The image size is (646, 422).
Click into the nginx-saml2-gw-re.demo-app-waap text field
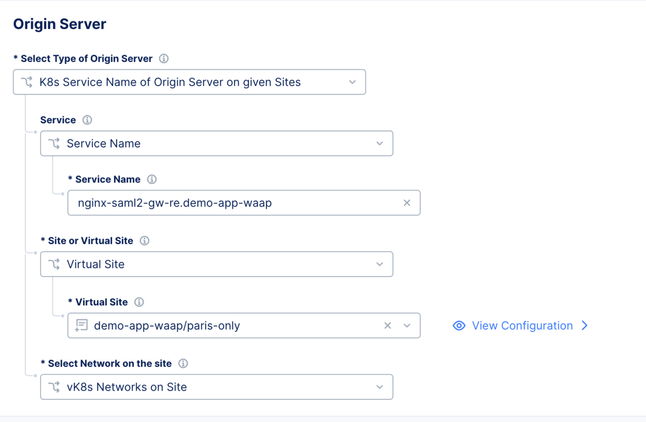pos(230,203)
